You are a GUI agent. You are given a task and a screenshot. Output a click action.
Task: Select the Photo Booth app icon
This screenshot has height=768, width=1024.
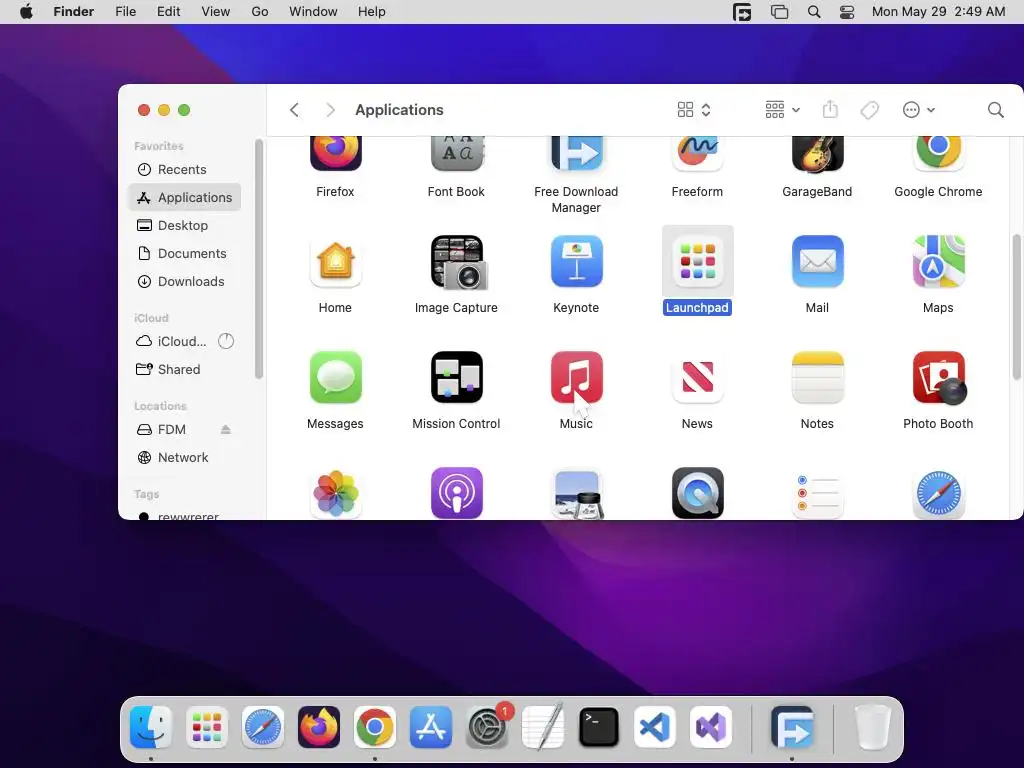coord(939,377)
